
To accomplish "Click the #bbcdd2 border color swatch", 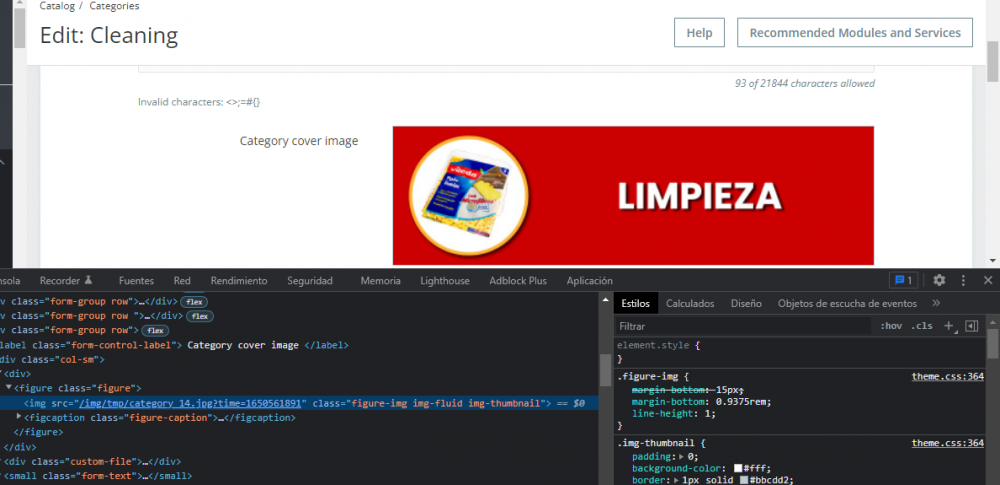I will [744, 480].
